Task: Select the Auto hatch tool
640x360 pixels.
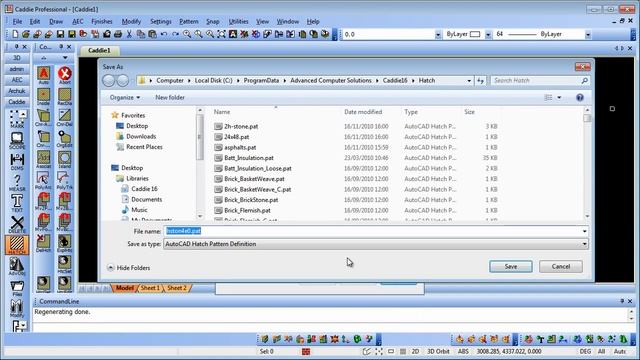Action: point(44,75)
